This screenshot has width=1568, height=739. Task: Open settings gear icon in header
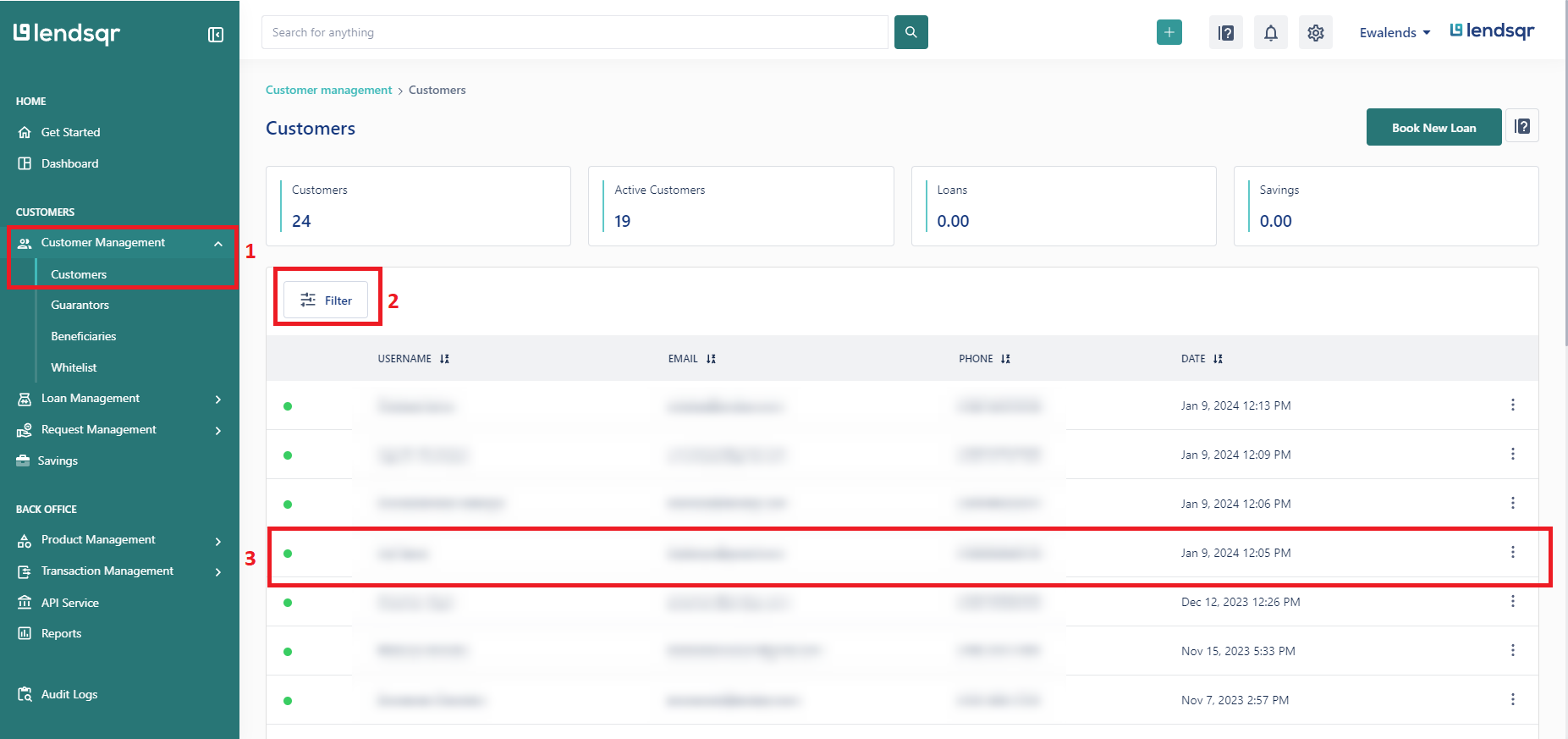tap(1316, 32)
